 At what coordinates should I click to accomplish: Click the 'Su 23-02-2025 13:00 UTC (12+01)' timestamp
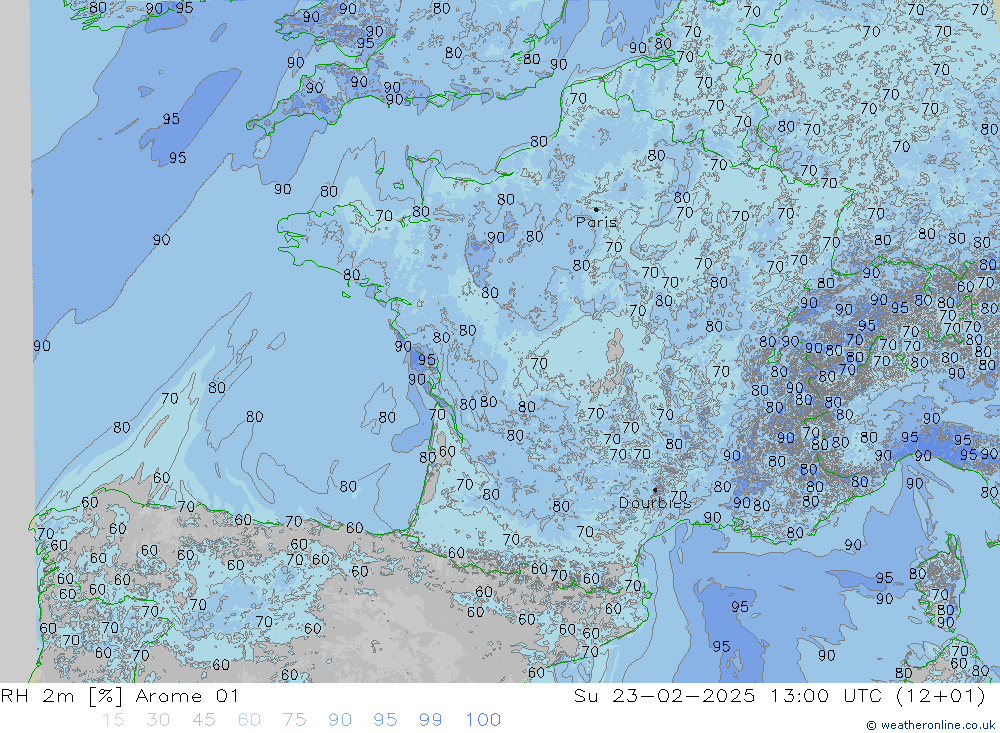point(780,696)
